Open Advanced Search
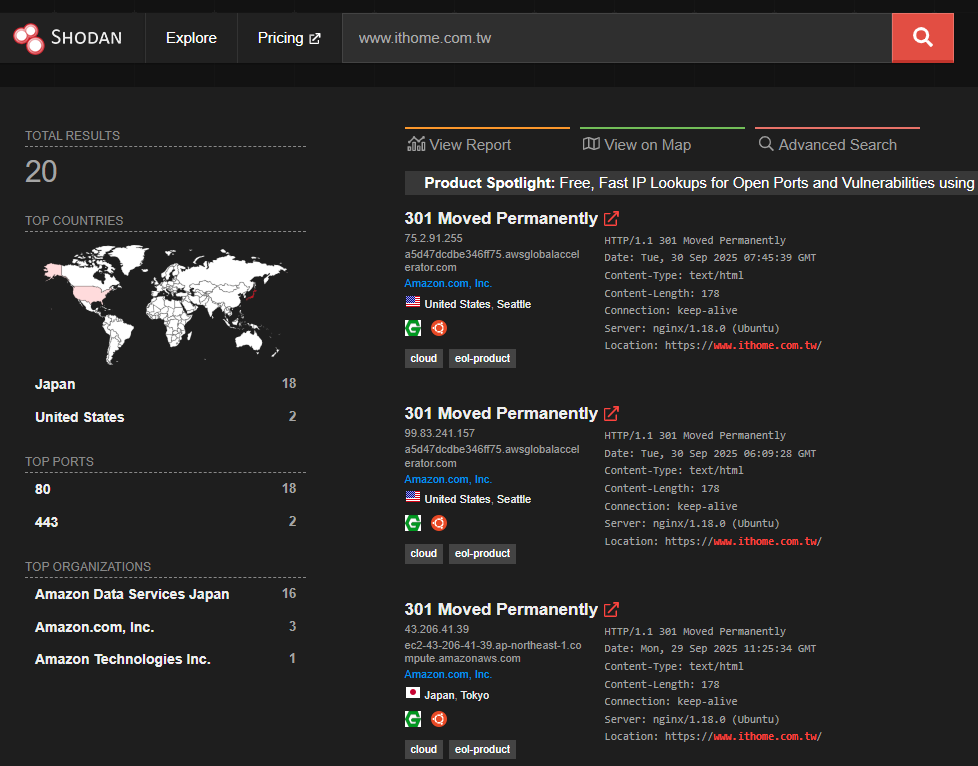This screenshot has height=766, width=978. [x=828, y=145]
